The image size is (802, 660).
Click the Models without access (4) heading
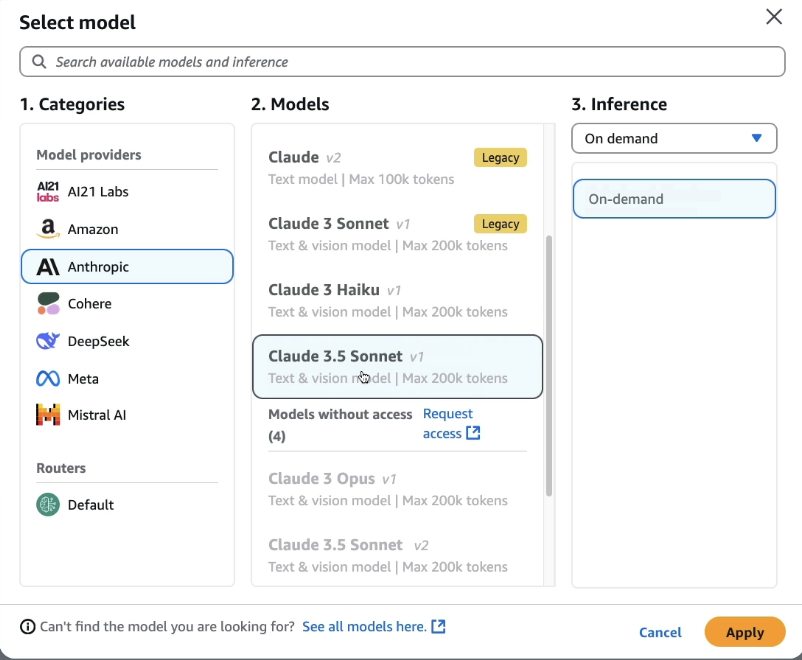point(340,425)
